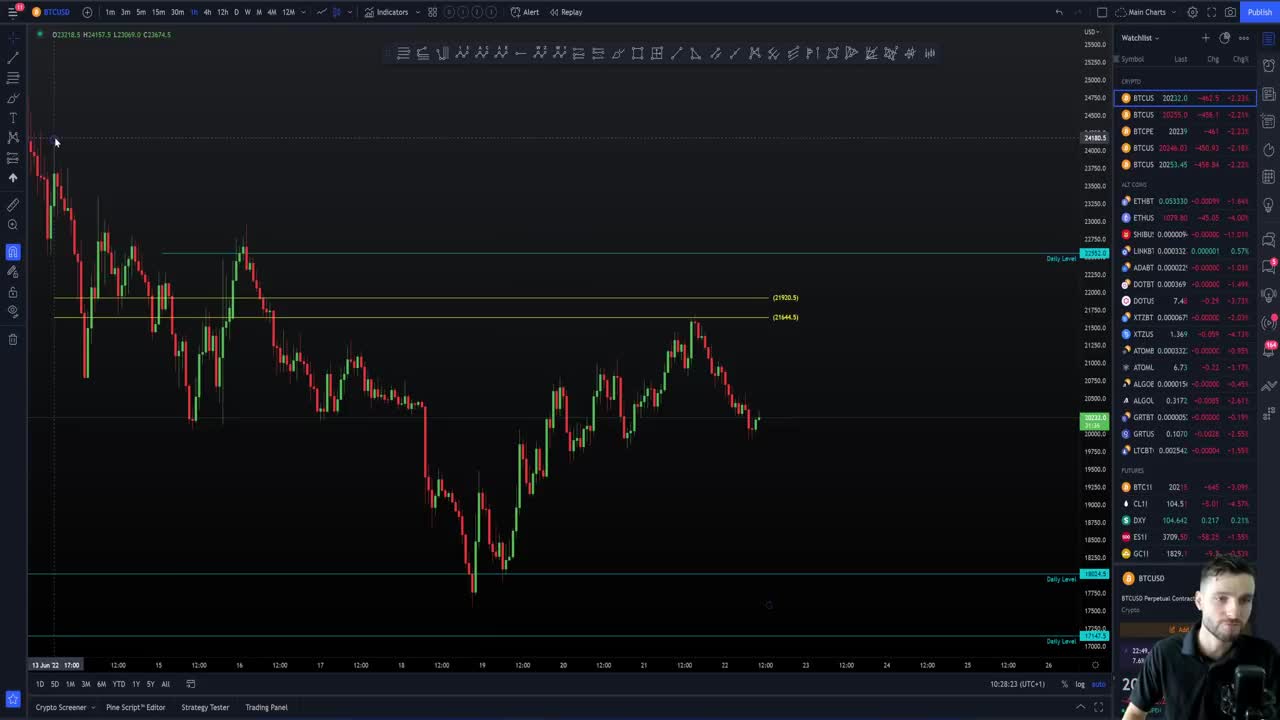Expand the timeframe interval dropdown
Screen dimensions: 1280x720
pos(303,12)
